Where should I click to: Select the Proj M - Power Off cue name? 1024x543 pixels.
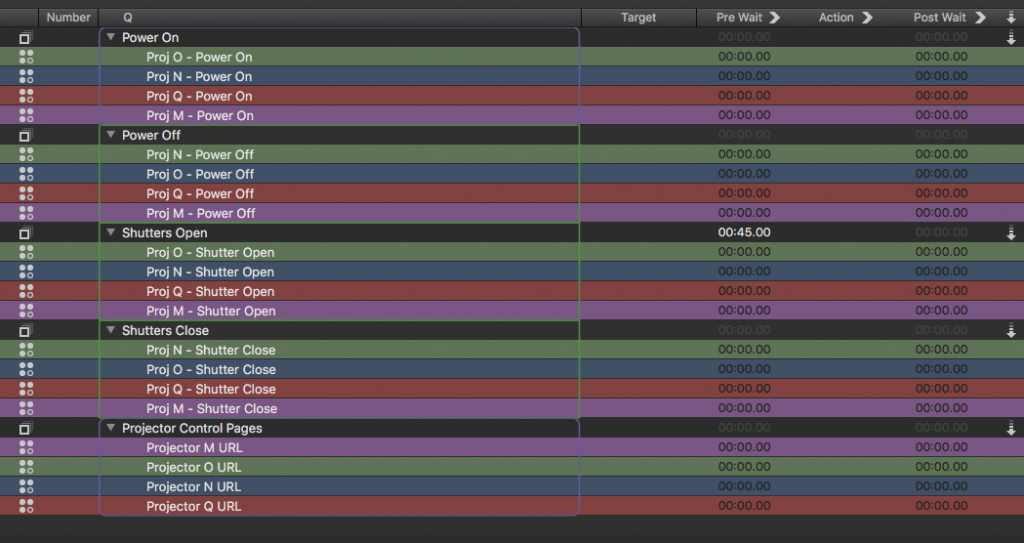pyautogui.click(x=200, y=213)
